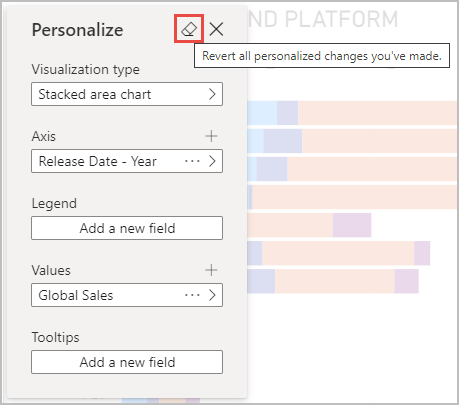Open the Stacked area chart visualization dropdown
459x405 pixels.
(127, 94)
